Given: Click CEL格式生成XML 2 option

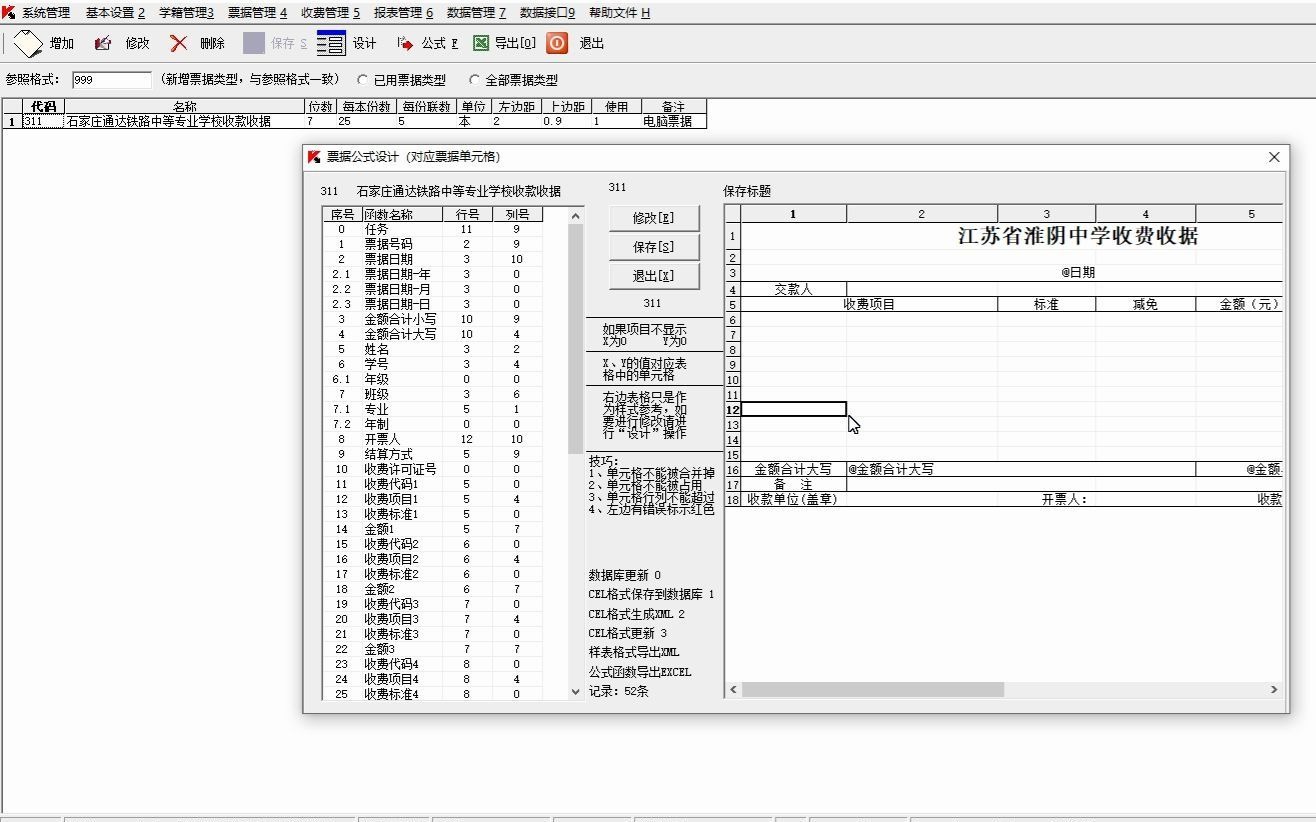Looking at the screenshot, I should 637,614.
